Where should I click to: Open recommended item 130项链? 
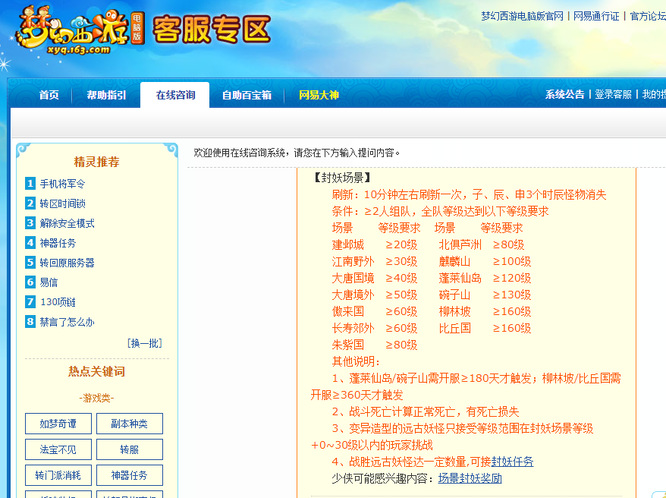tap(58, 302)
